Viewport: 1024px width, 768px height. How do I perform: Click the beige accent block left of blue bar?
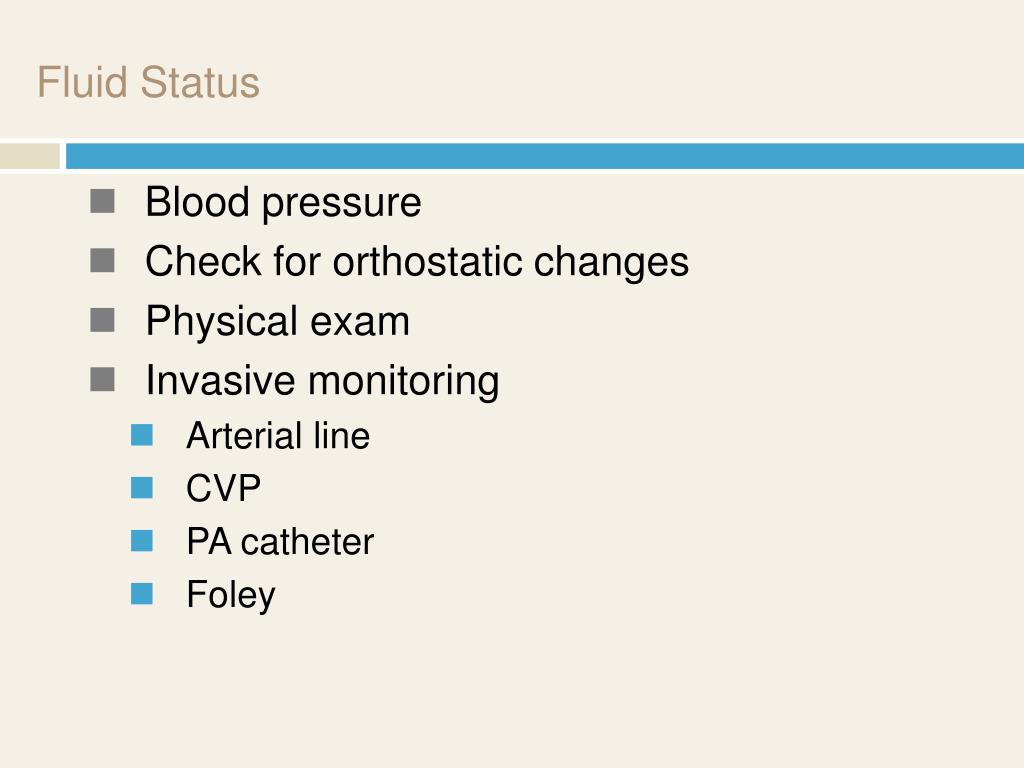[29, 156]
